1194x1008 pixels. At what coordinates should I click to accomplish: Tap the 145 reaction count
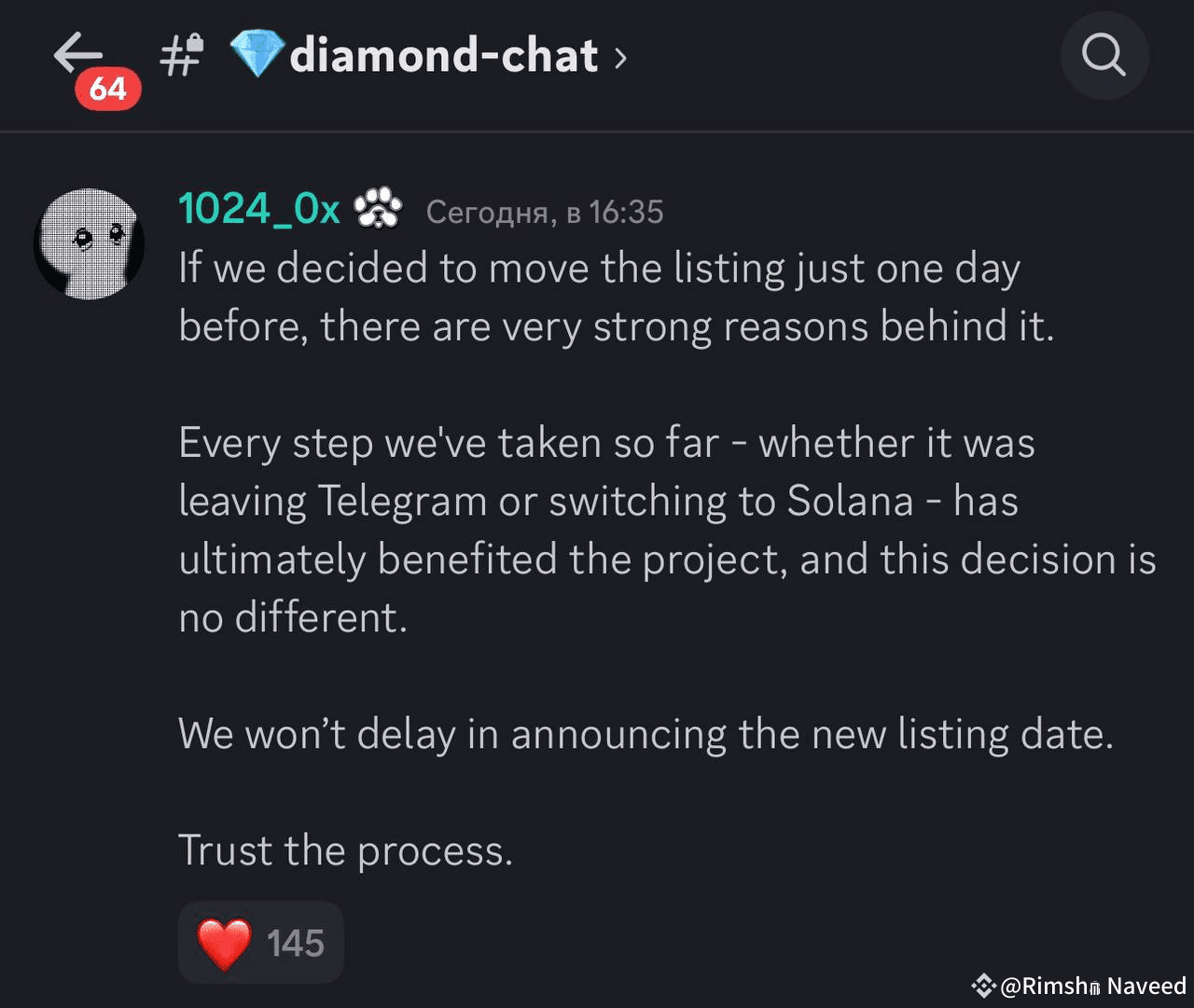point(296,944)
